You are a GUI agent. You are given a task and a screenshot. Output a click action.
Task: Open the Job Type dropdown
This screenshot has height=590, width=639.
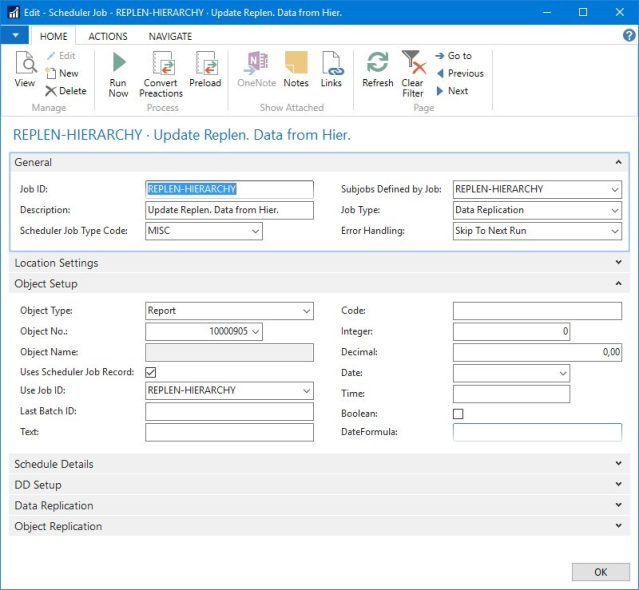(x=614, y=211)
